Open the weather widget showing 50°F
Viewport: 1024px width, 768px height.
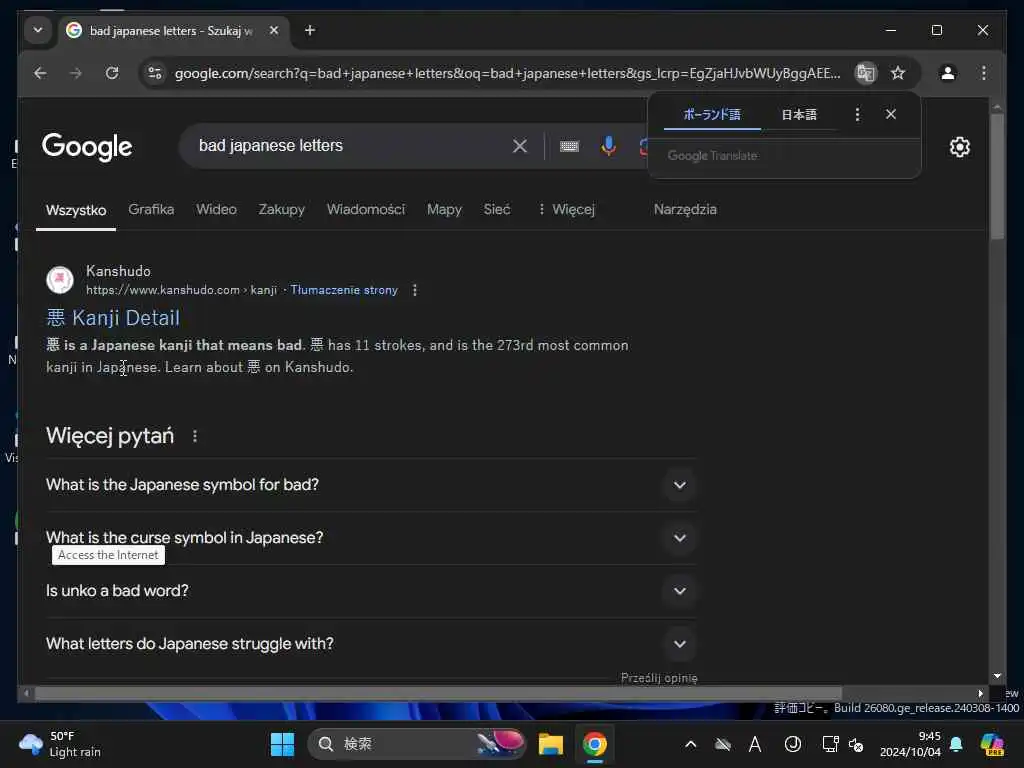pos(60,744)
